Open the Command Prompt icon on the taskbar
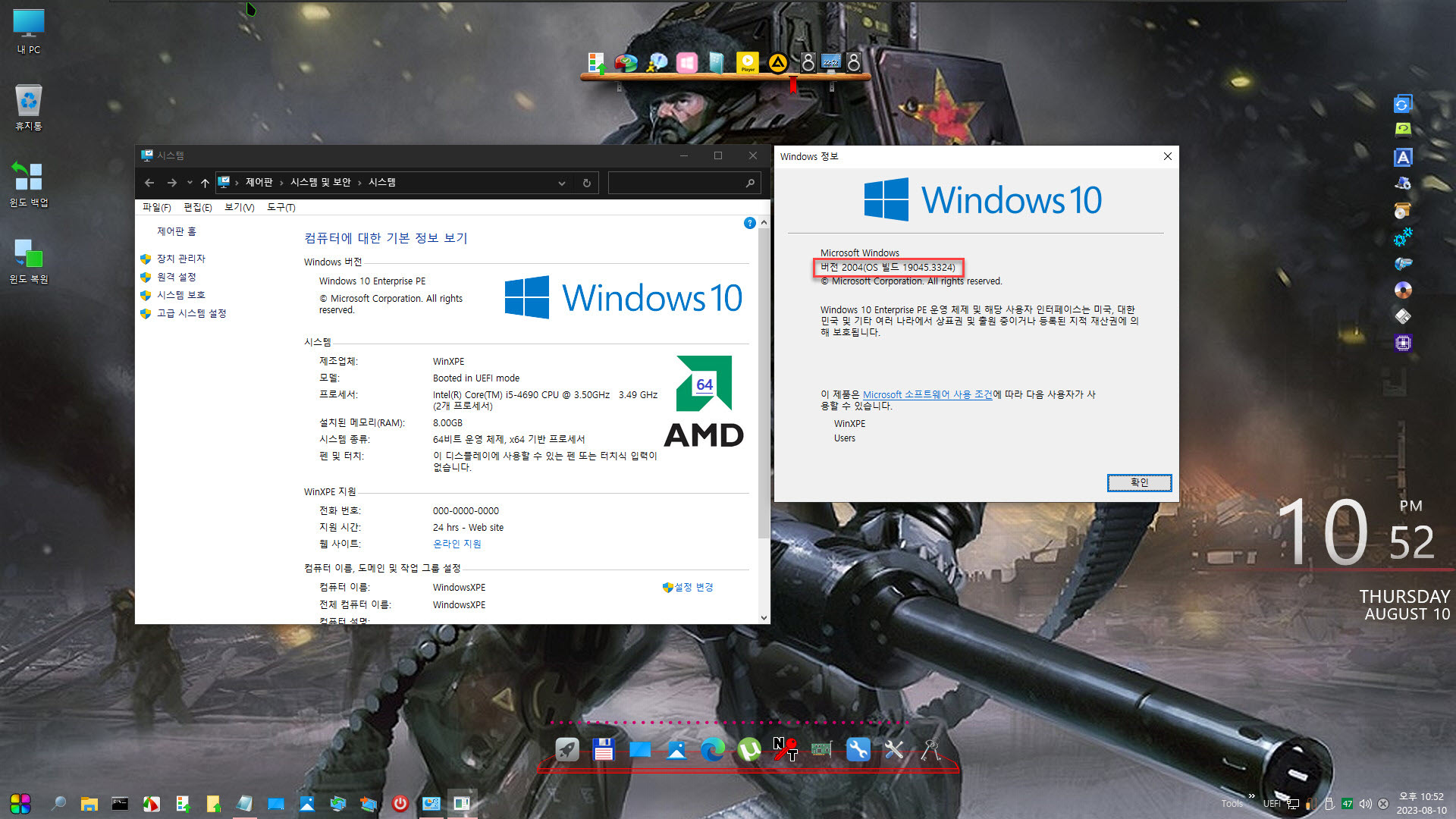The height and width of the screenshot is (819, 1456). point(120,804)
